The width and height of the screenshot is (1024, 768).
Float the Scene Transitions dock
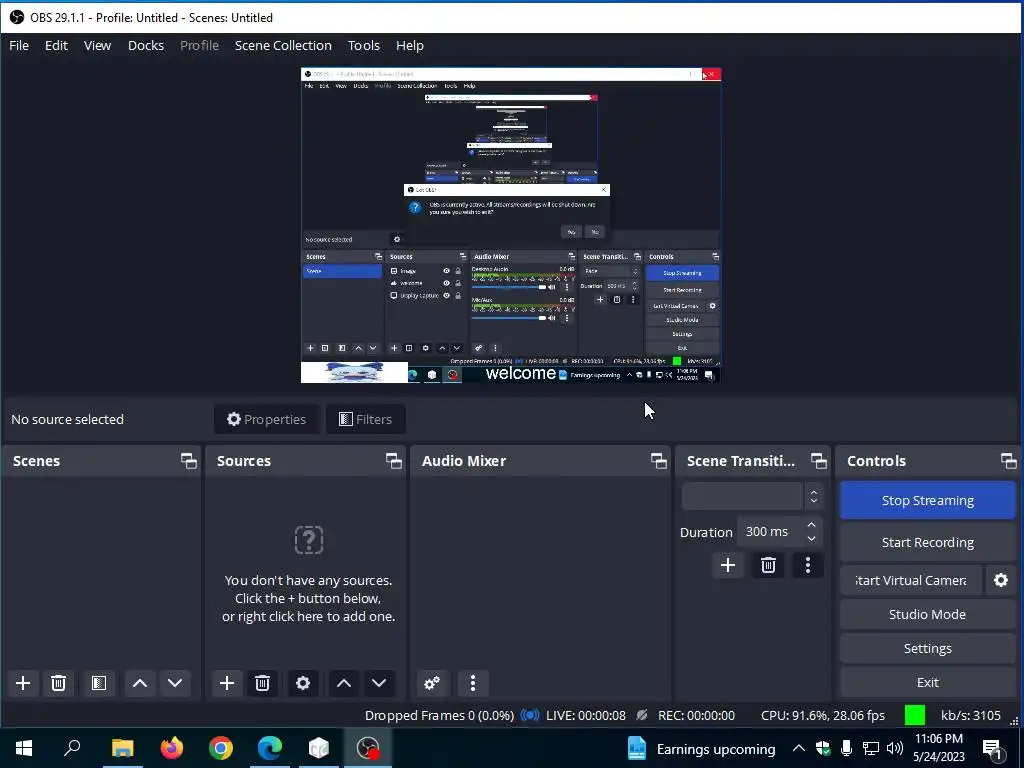[x=819, y=461]
